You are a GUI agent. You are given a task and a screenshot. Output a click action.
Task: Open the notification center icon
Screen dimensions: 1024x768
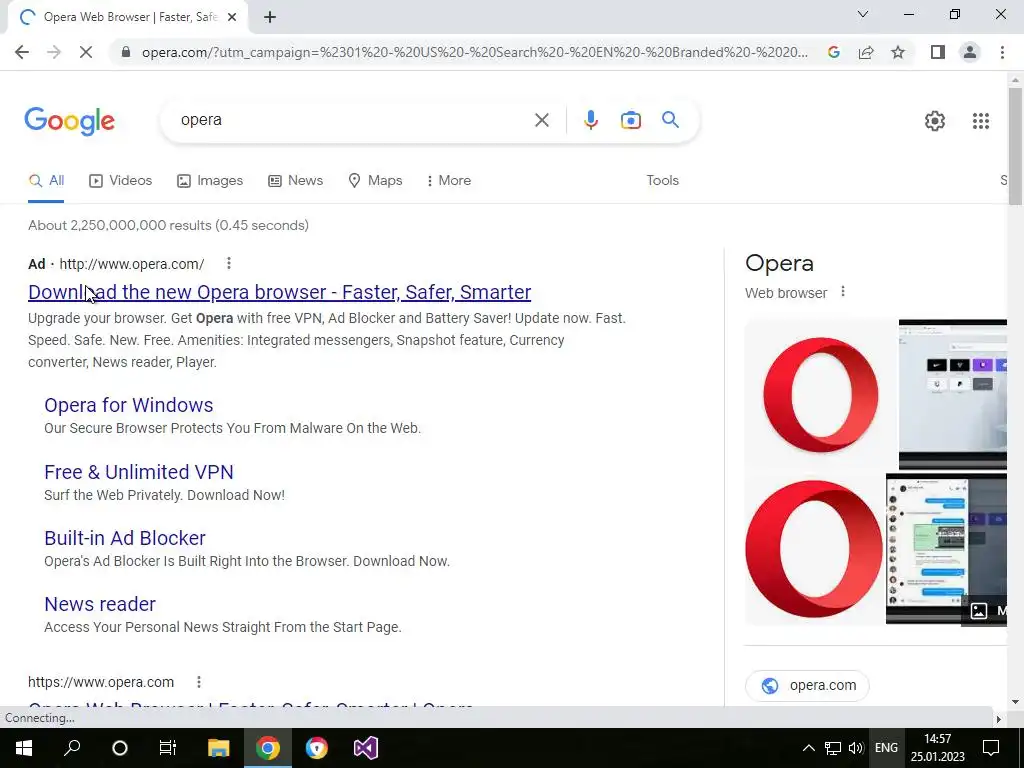pyautogui.click(x=991, y=748)
